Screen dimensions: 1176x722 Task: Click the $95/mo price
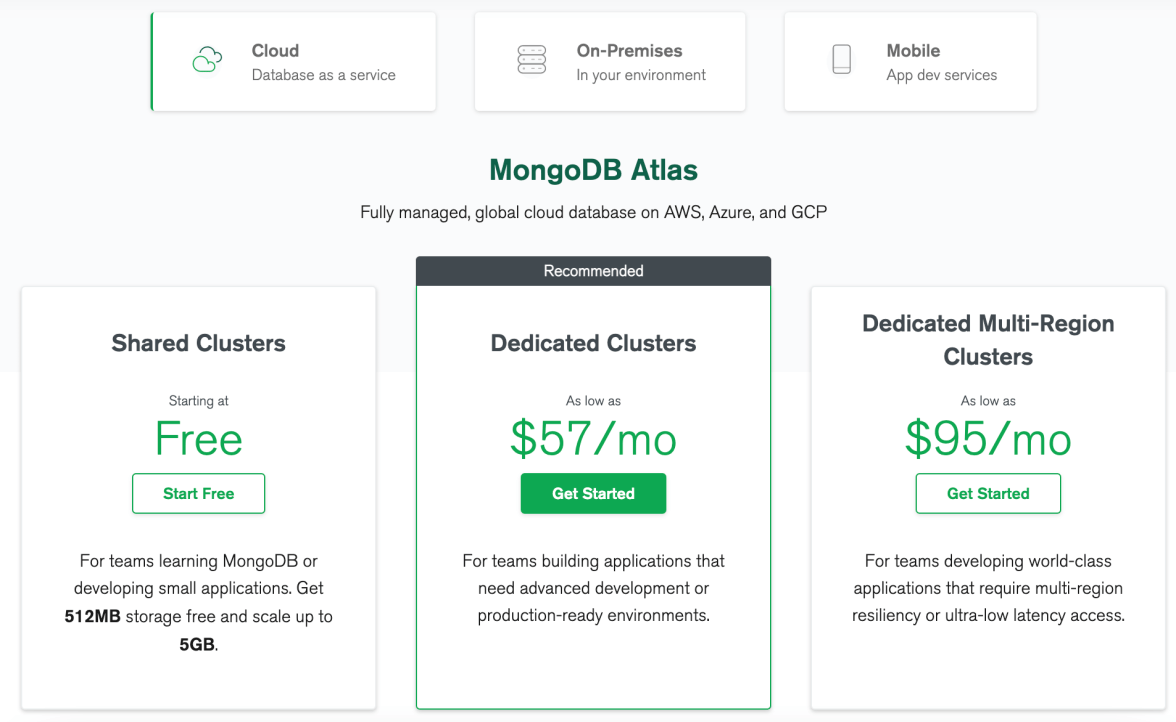click(988, 439)
